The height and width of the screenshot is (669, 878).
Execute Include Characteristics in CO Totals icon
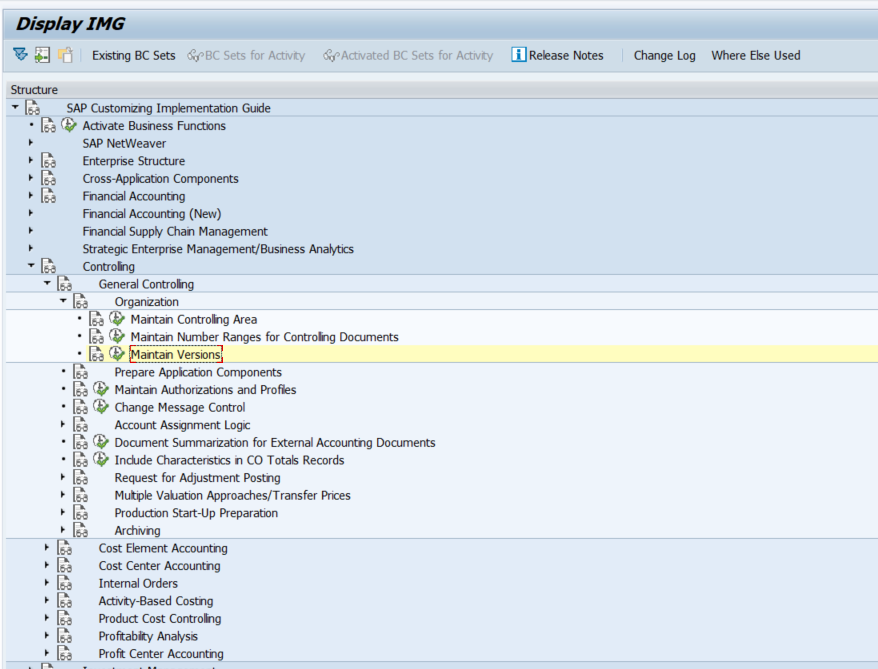[x=101, y=460]
